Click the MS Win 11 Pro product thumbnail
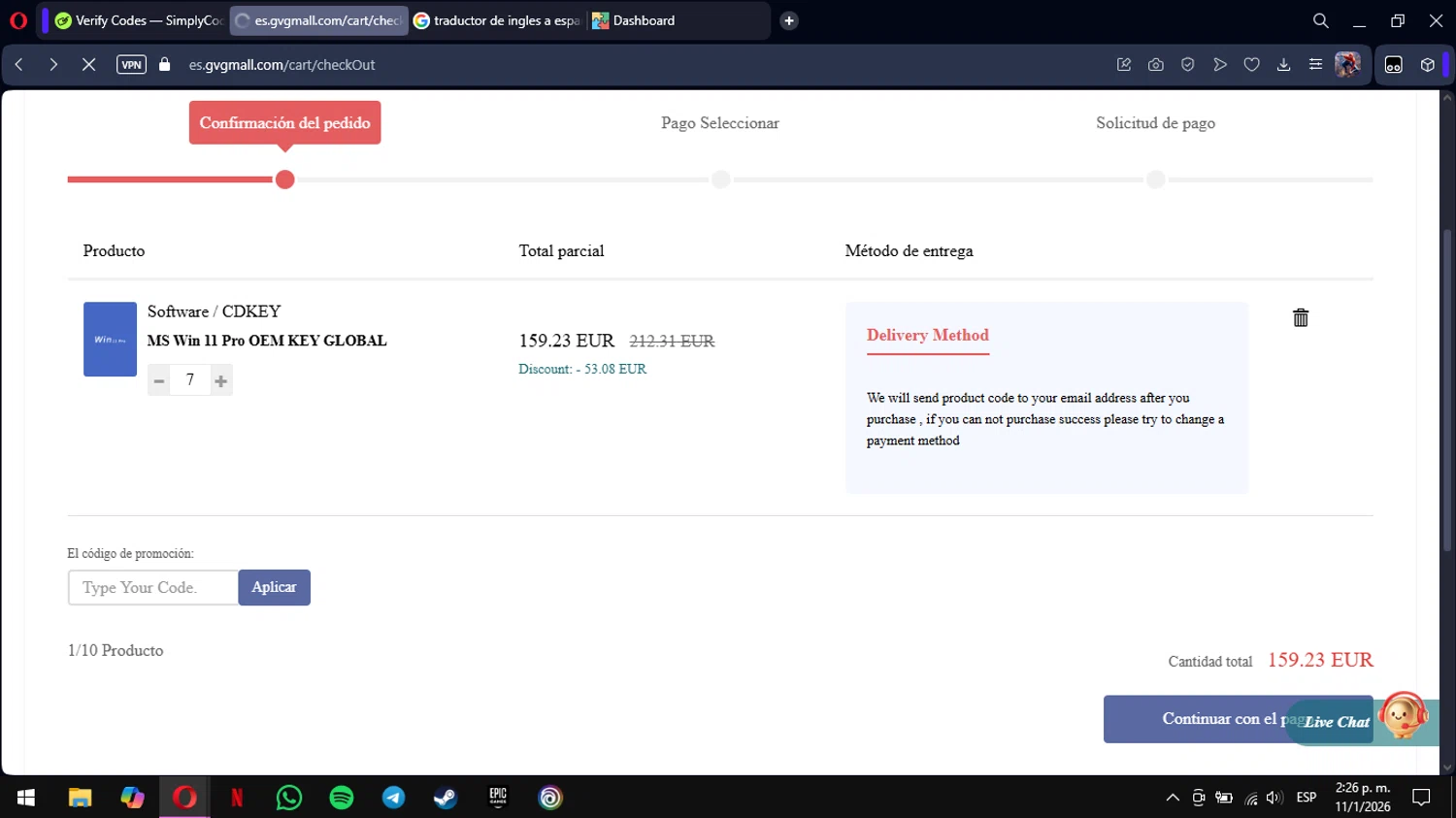This screenshot has width=1456, height=818. (110, 339)
